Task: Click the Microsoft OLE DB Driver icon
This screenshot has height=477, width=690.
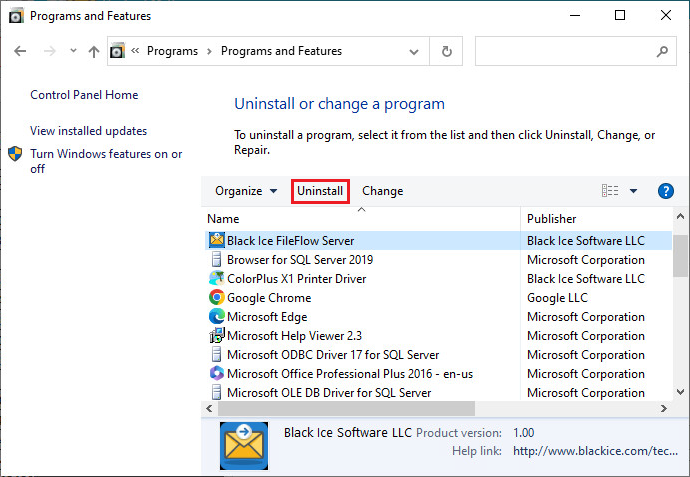Action: [217, 392]
